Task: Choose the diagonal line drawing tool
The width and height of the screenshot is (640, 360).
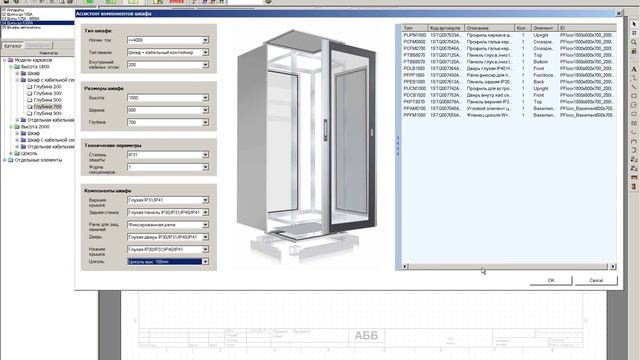Action: click(x=634, y=87)
